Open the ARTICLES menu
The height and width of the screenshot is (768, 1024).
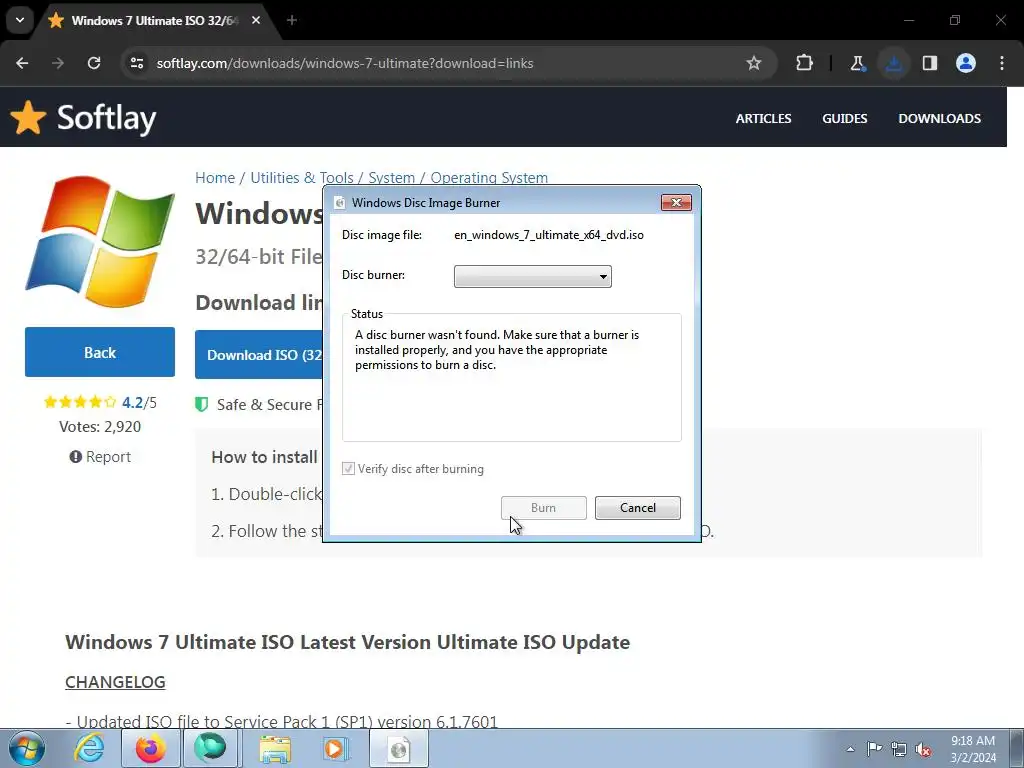point(763,119)
